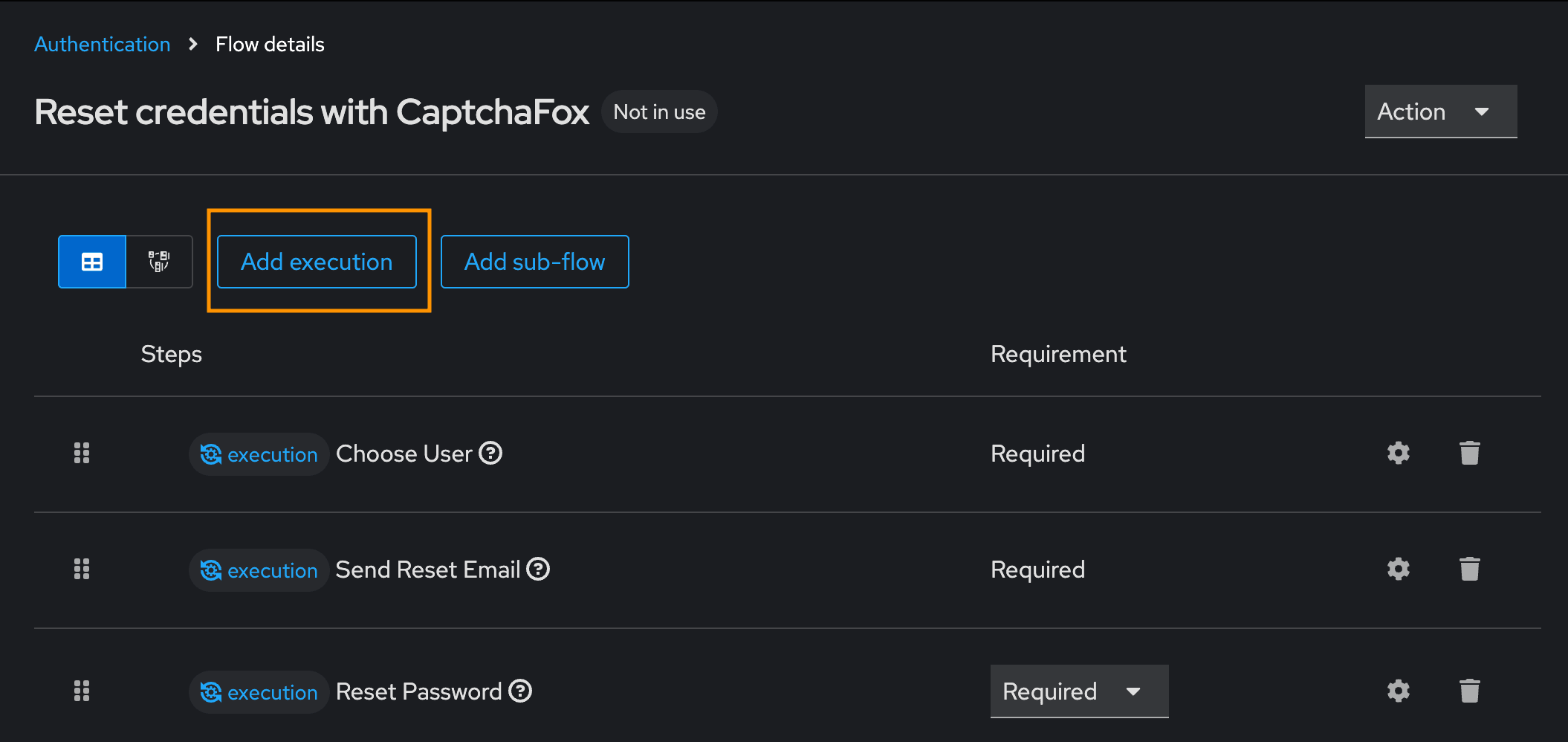The image size is (1568, 742).
Task: Open settings gear for Send Reset Email
Action: coord(1399,570)
